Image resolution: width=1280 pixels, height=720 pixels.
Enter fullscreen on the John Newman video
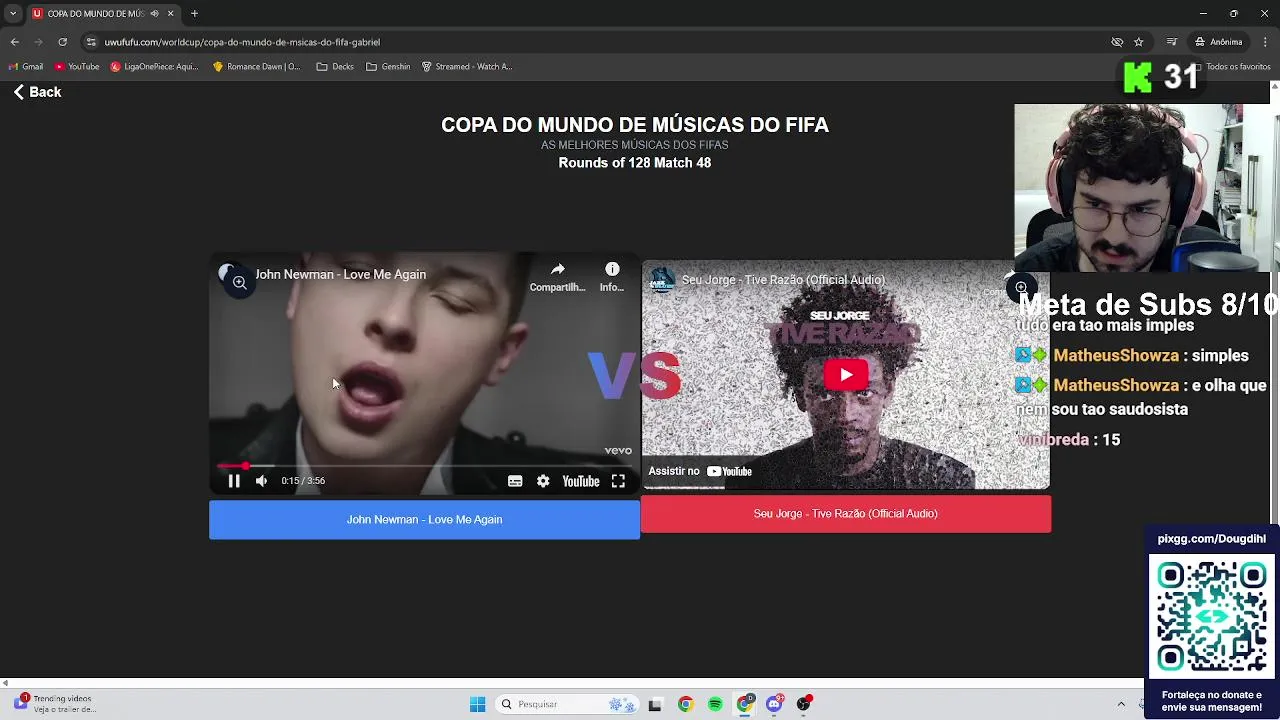[618, 481]
